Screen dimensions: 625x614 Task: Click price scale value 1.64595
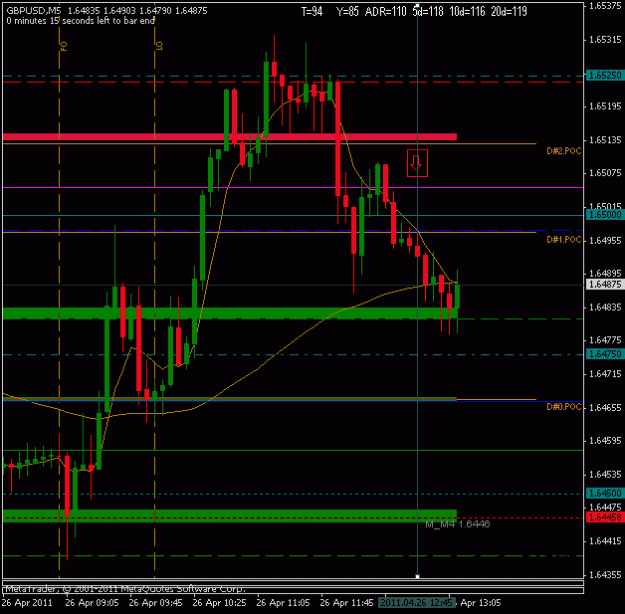(605, 441)
